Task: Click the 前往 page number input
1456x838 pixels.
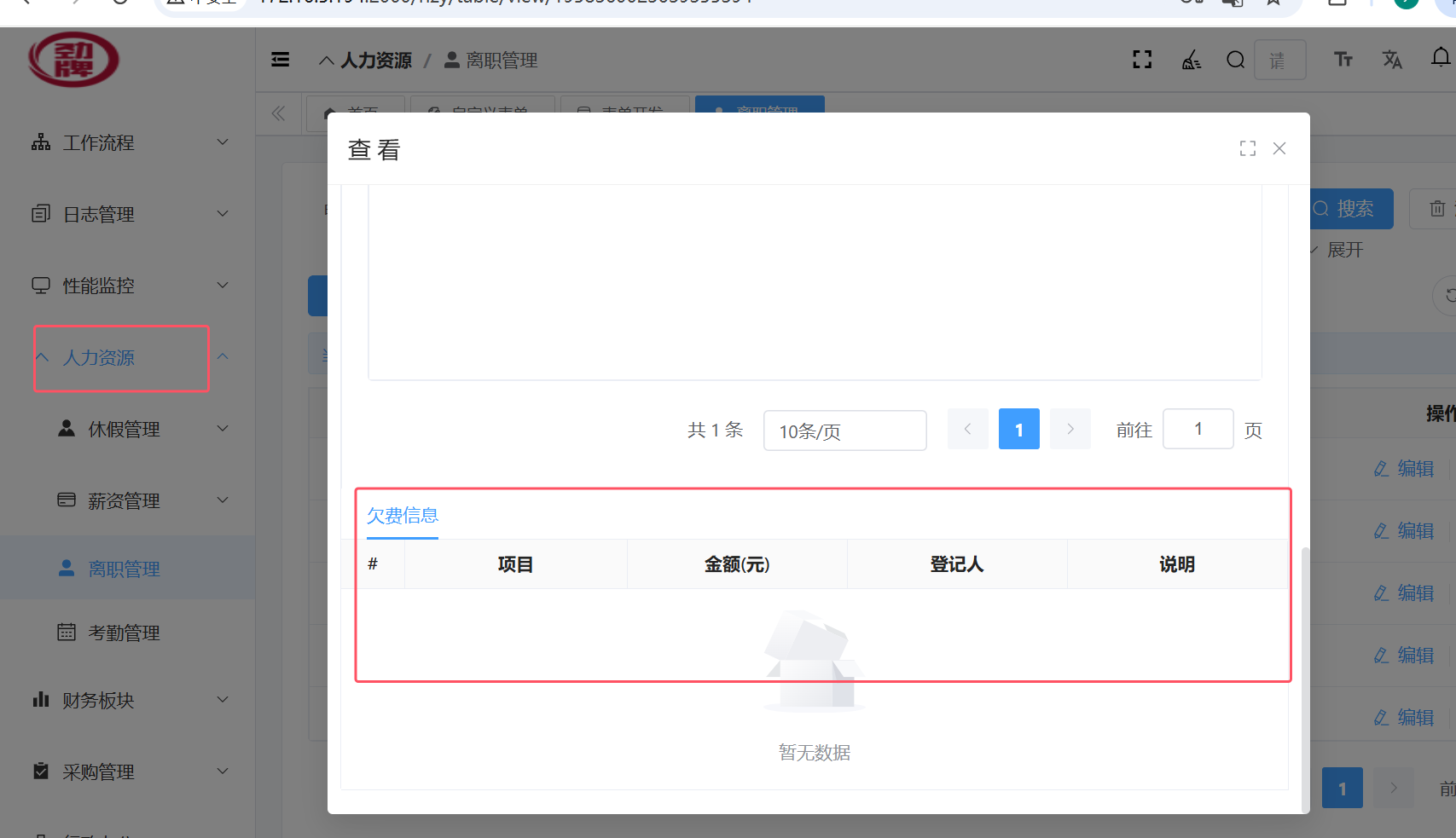Action: [1198, 429]
